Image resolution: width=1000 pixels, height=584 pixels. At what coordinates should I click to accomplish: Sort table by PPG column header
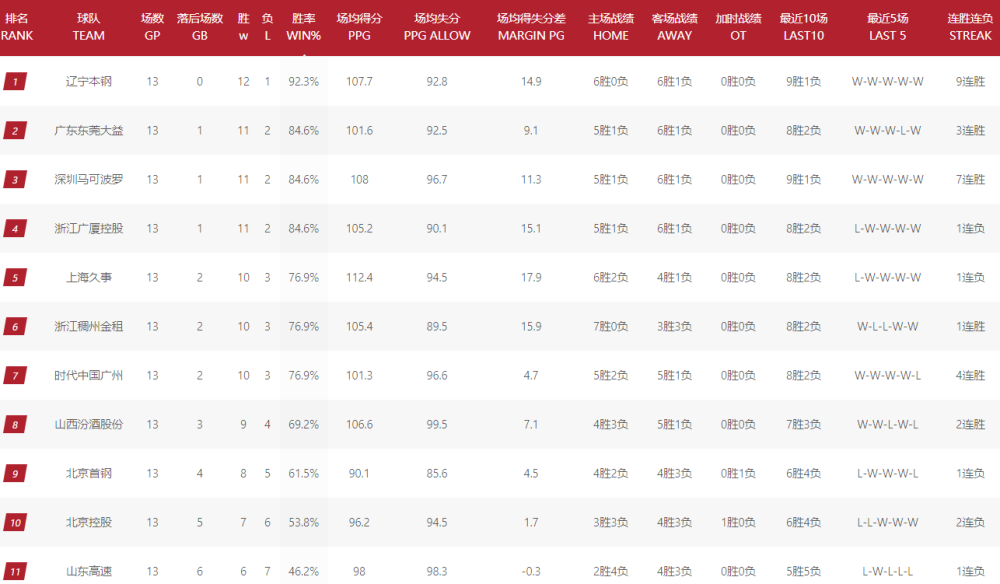coord(359,27)
